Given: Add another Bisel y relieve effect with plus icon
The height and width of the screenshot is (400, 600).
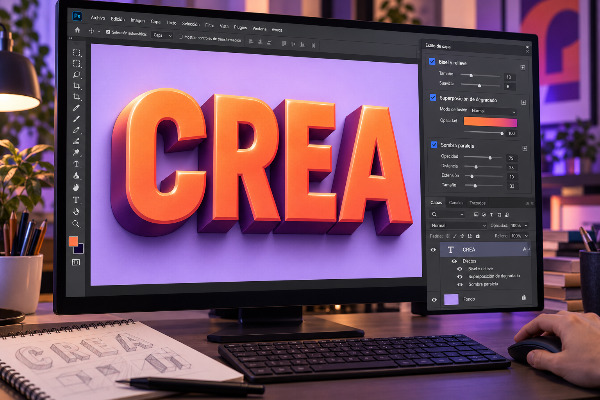Looking at the screenshot, I should click(x=523, y=67).
